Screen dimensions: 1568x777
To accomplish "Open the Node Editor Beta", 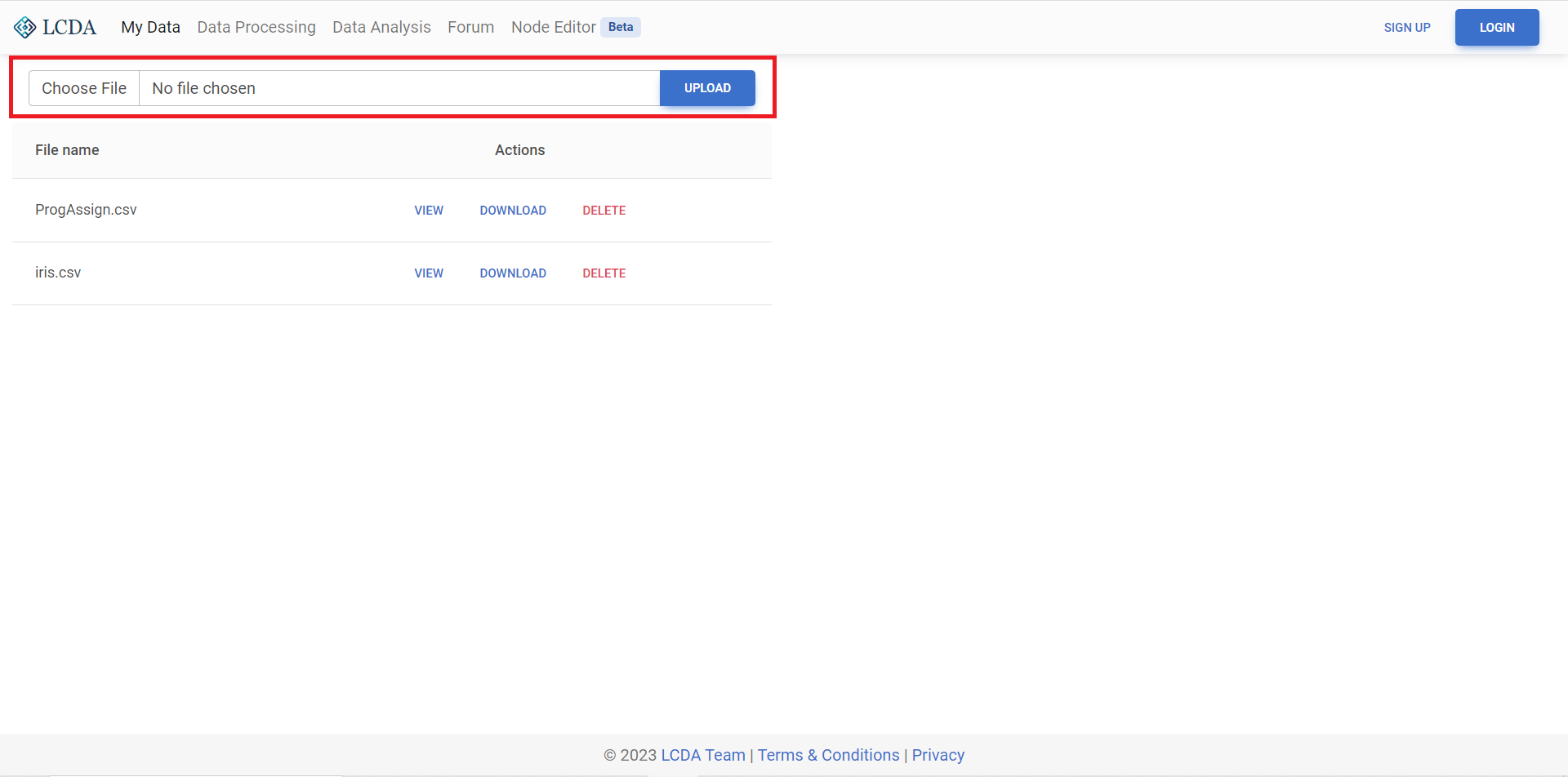I will click(x=555, y=27).
